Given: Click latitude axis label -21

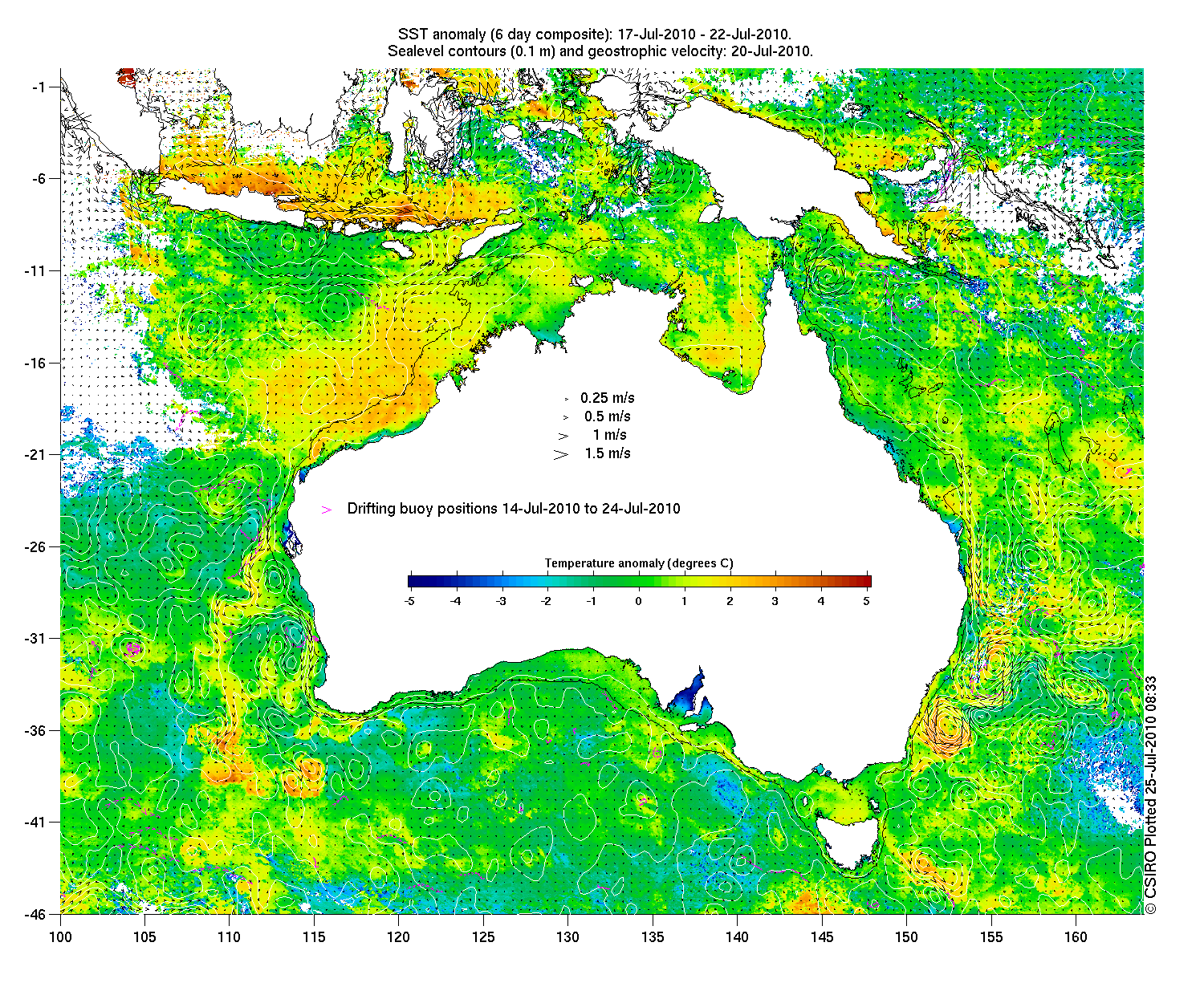Looking at the screenshot, I should [36, 454].
